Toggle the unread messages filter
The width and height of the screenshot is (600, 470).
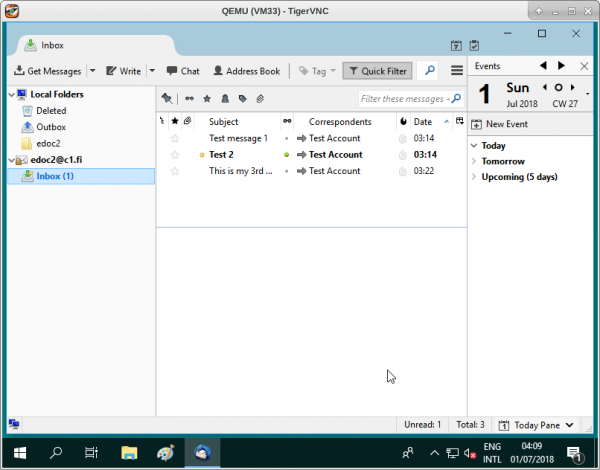189,99
